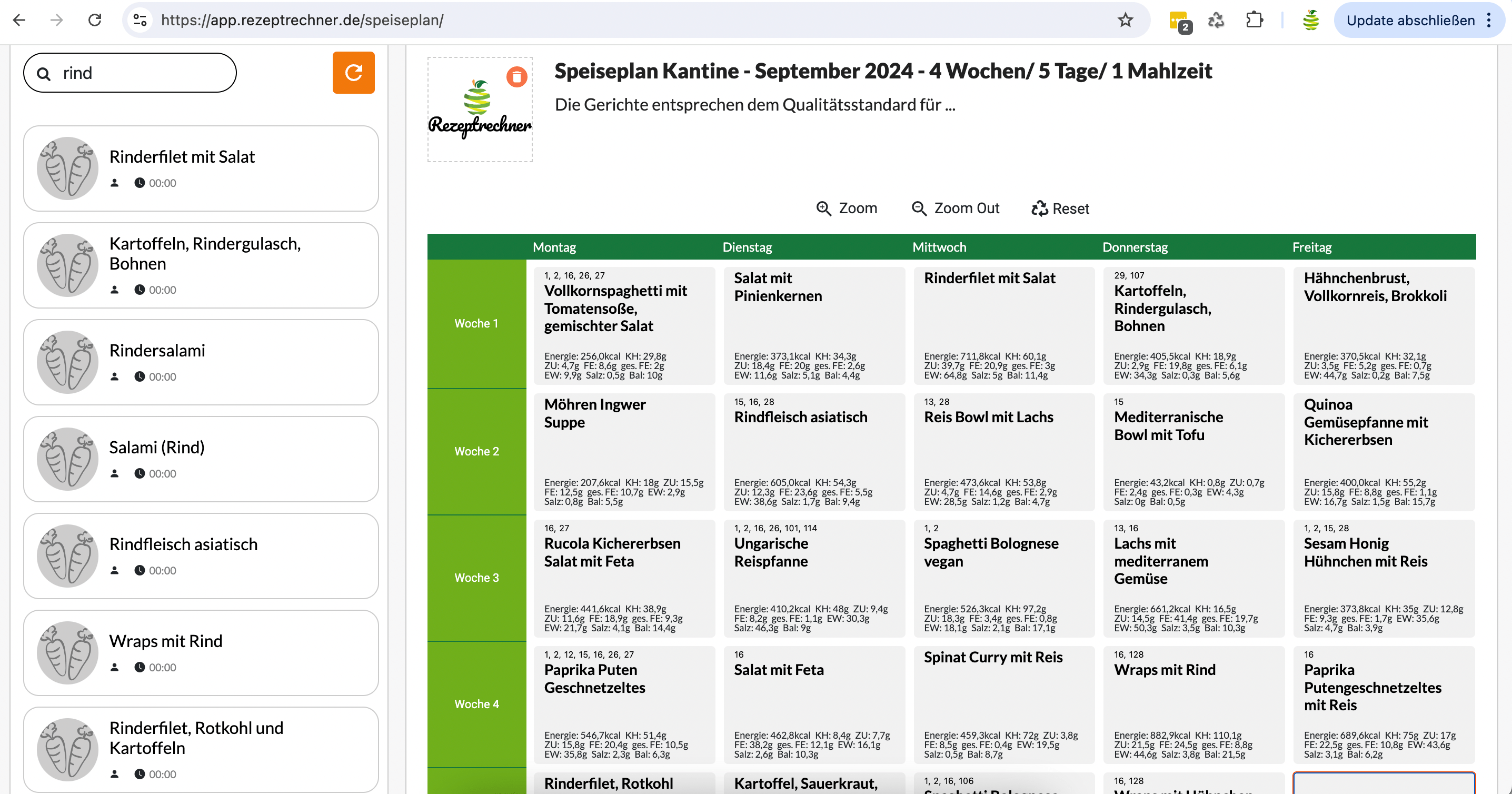Click Zoom button above meal plan
1512x794 pixels.
click(847, 209)
